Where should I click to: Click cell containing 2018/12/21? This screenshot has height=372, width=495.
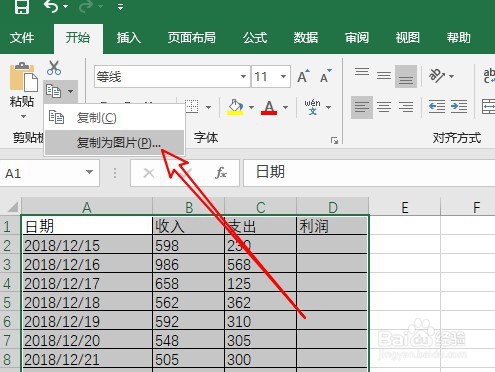(87, 359)
